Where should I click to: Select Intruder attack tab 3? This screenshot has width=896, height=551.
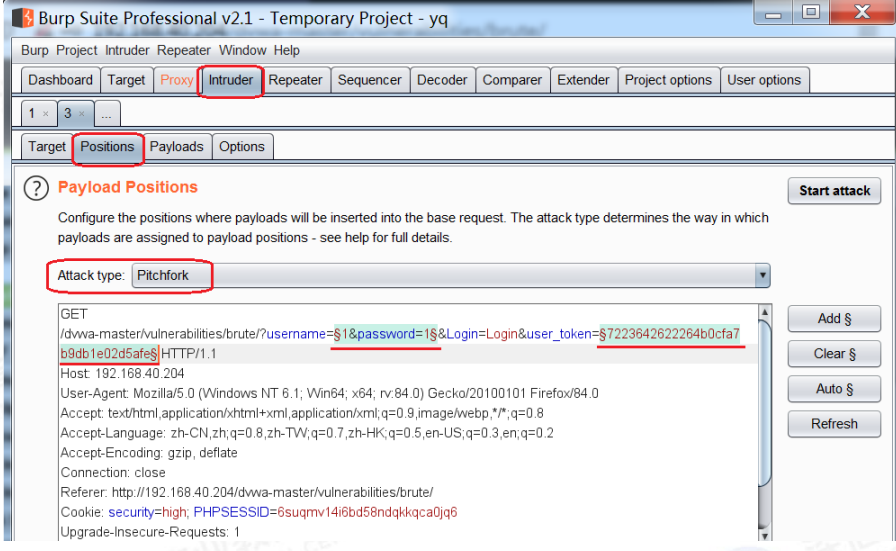pyautogui.click(x=68, y=113)
